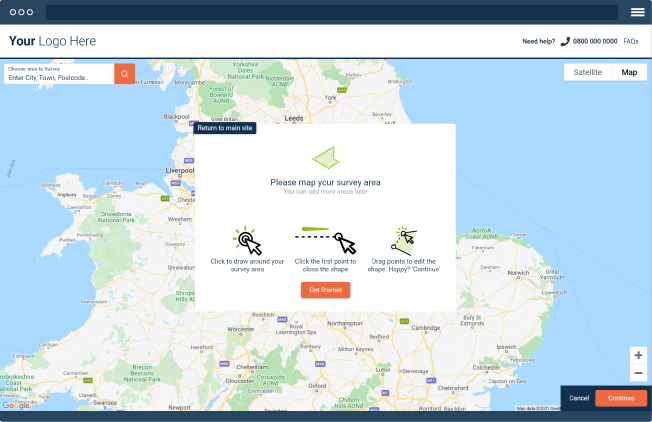Click the Blackpool label on the map

pyautogui.click(x=176, y=117)
